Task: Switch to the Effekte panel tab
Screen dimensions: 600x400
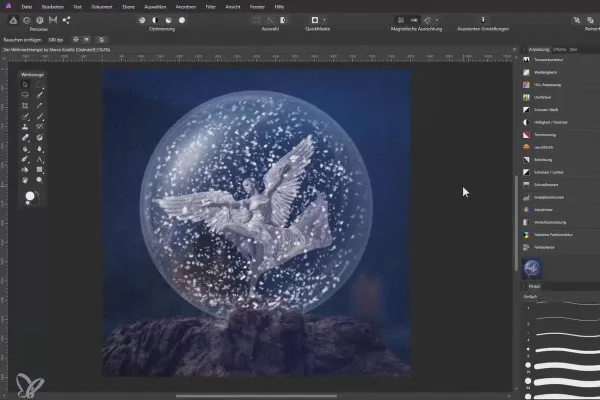Action: coord(559,49)
